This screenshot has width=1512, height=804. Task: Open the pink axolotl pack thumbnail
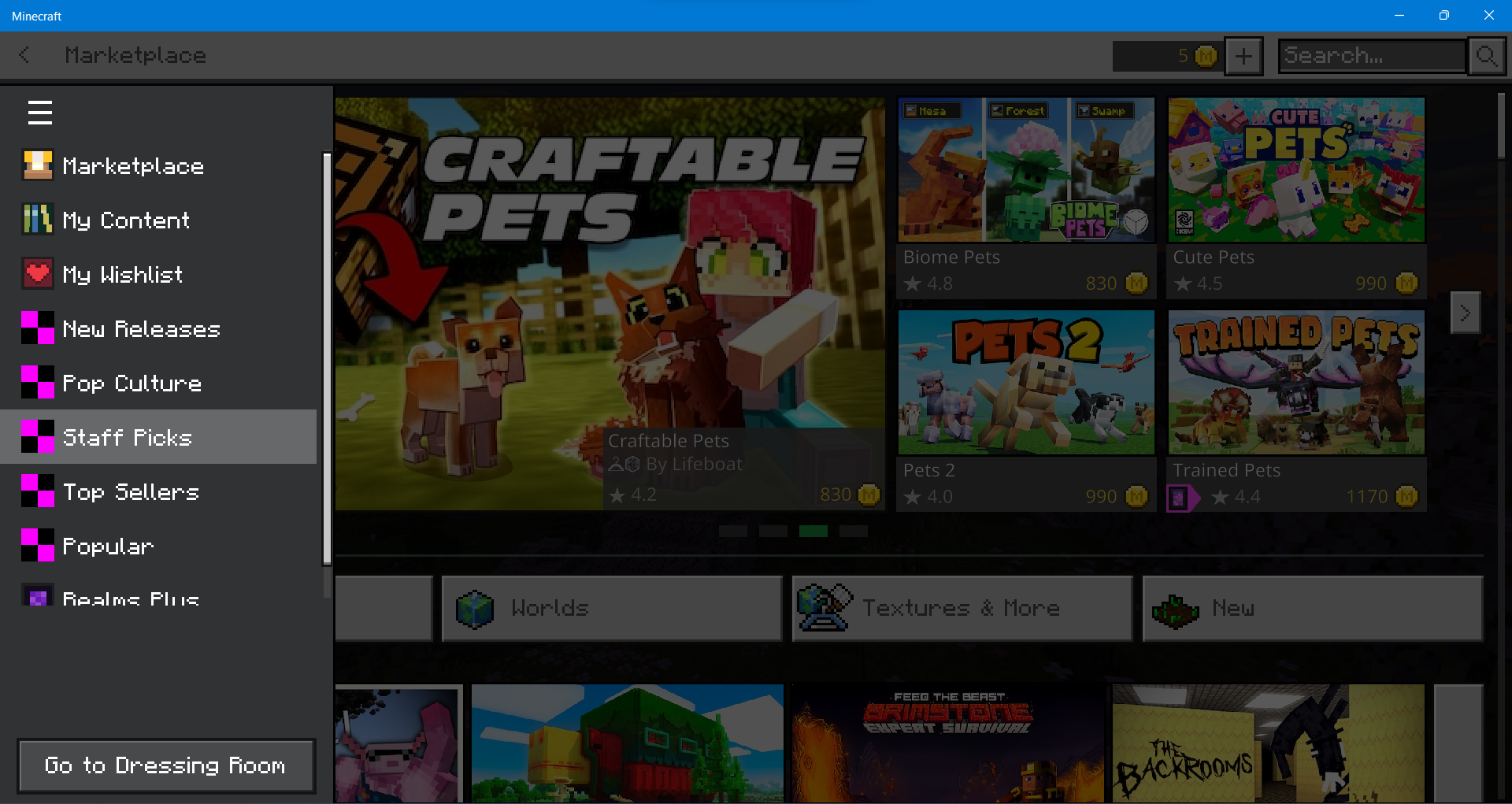(397, 744)
